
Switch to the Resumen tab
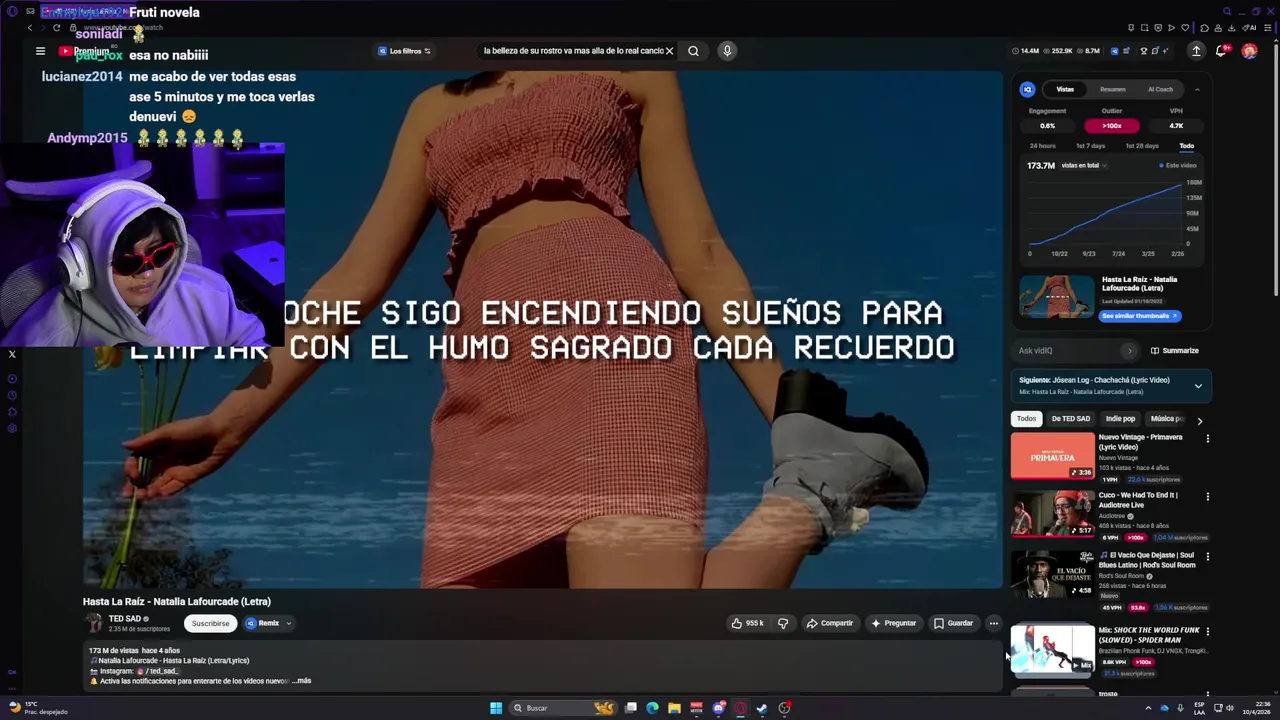point(1112,89)
